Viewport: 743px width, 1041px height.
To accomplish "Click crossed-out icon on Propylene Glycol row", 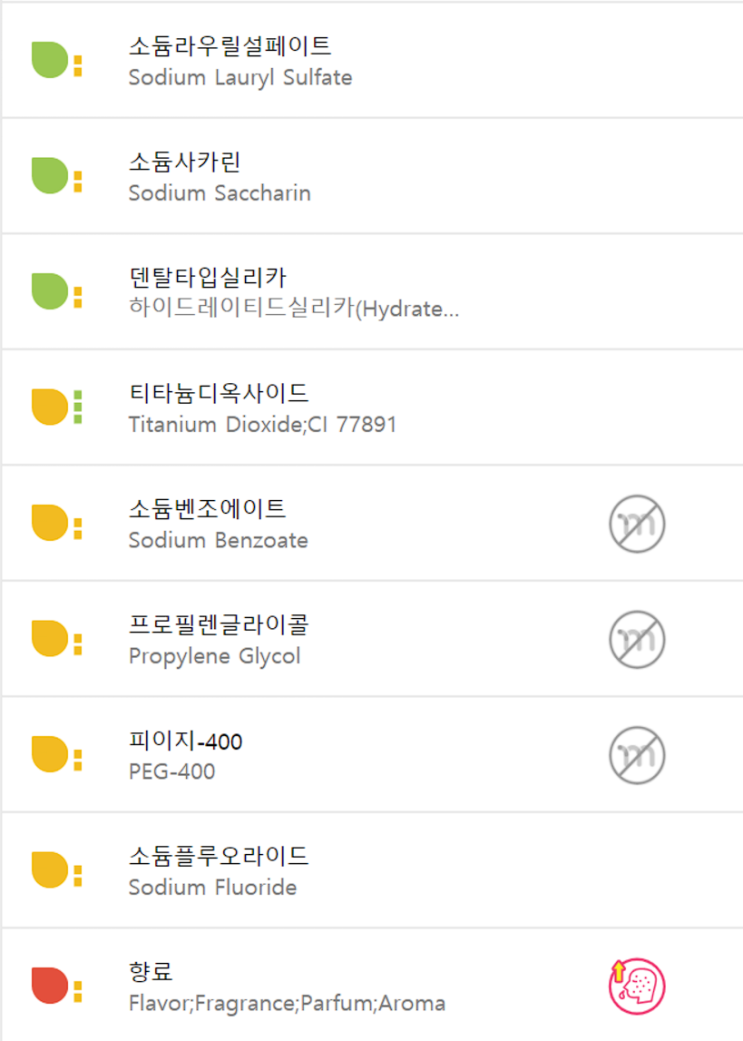I will click(x=637, y=639).
